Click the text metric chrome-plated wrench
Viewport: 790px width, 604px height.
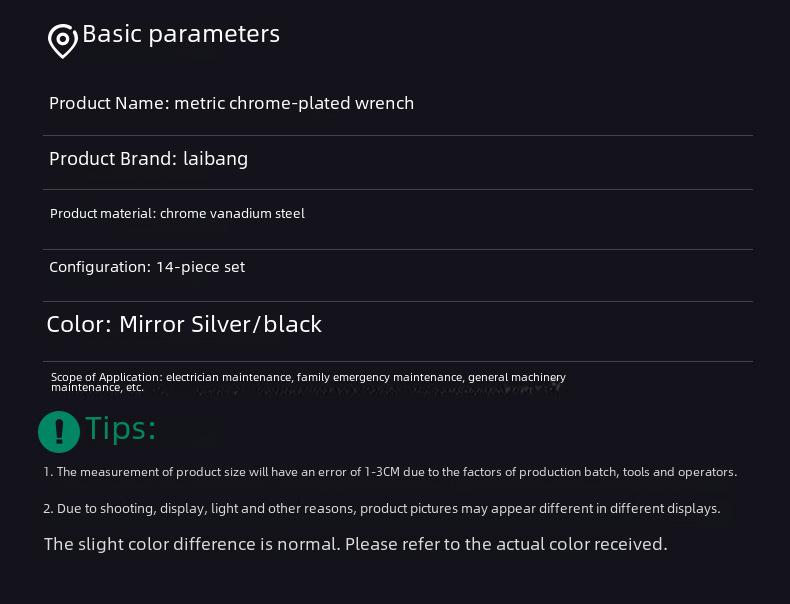(294, 103)
